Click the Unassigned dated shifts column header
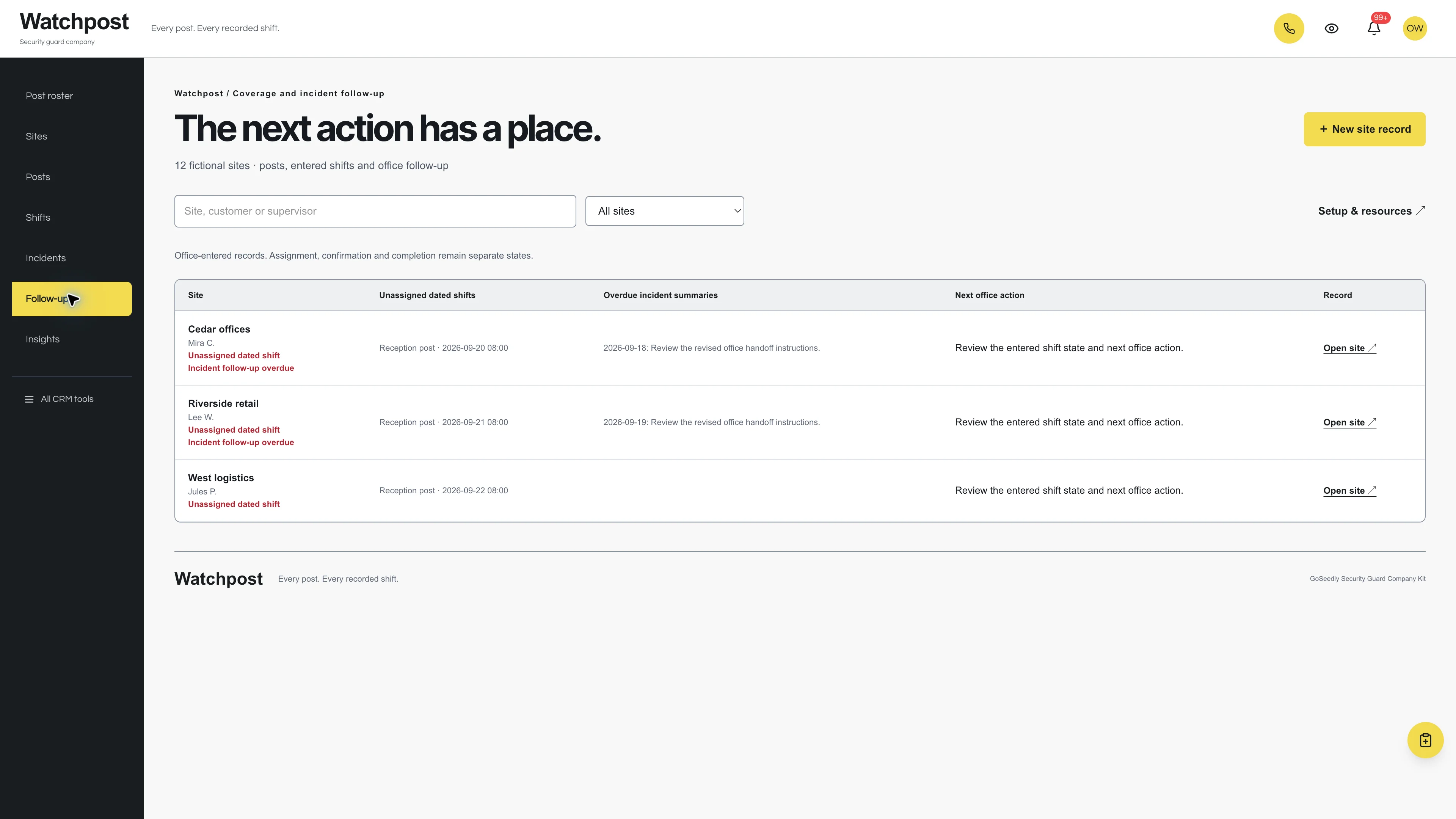Image resolution: width=1456 pixels, height=819 pixels. tap(427, 295)
